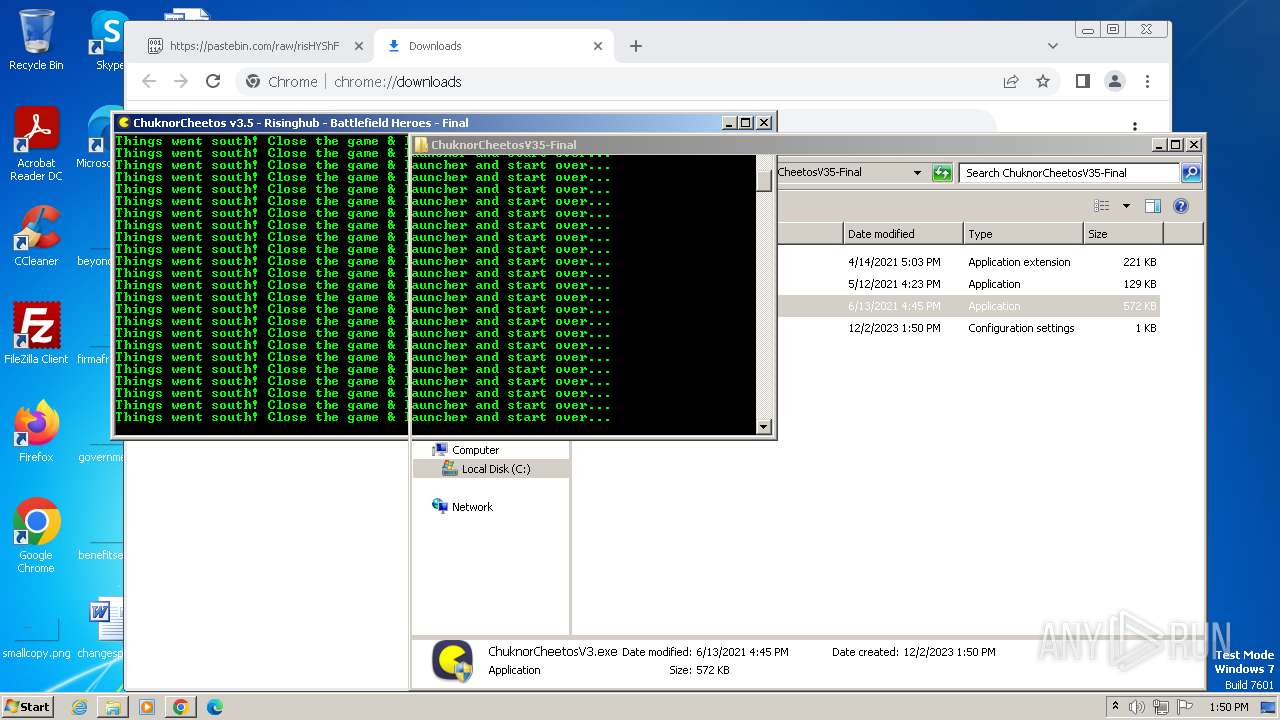The height and width of the screenshot is (720, 1280).
Task: Launch Firefox from the desktop
Action: pyautogui.click(x=36, y=432)
